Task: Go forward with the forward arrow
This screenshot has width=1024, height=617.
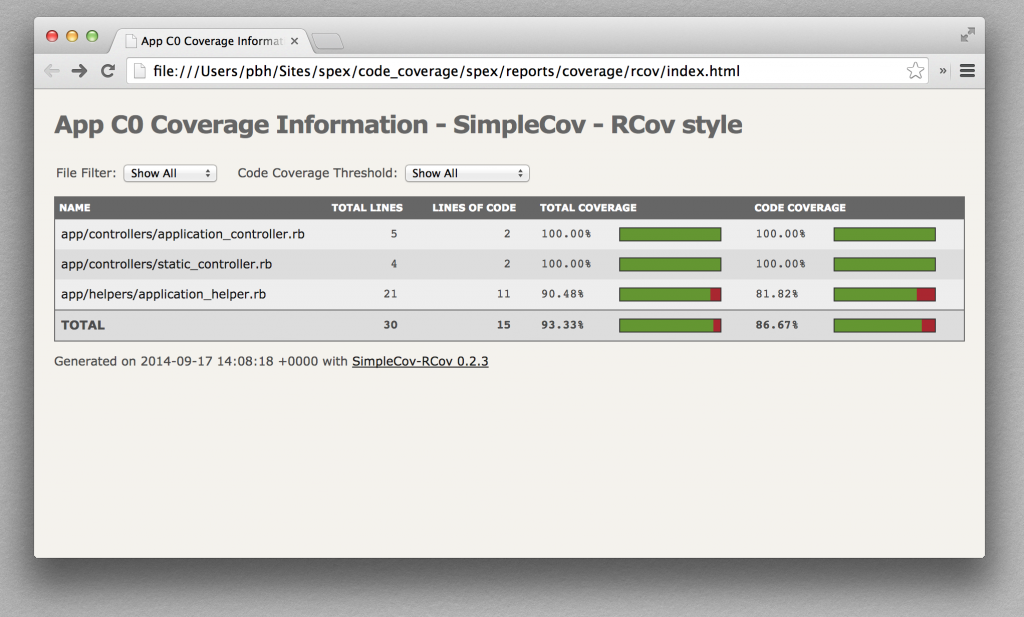Action: click(79, 71)
